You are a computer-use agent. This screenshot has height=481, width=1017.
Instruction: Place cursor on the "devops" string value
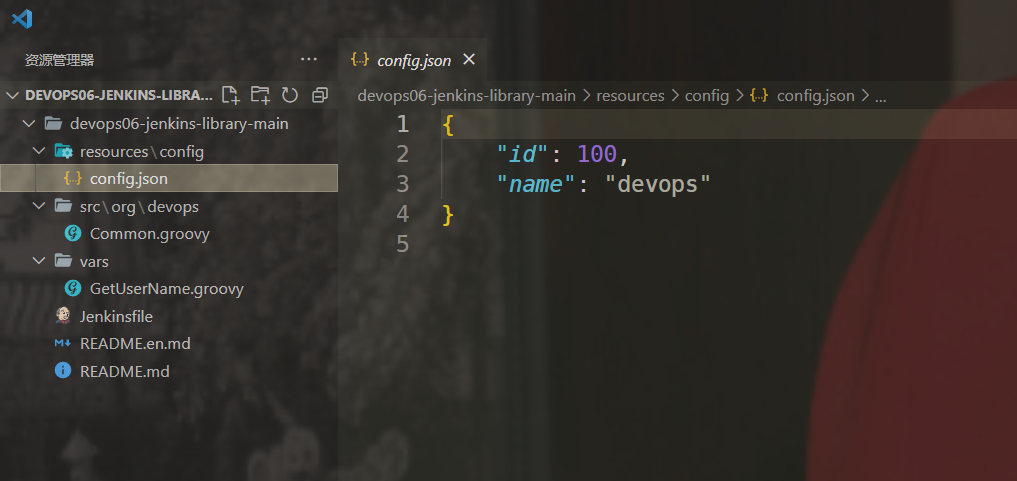658,184
